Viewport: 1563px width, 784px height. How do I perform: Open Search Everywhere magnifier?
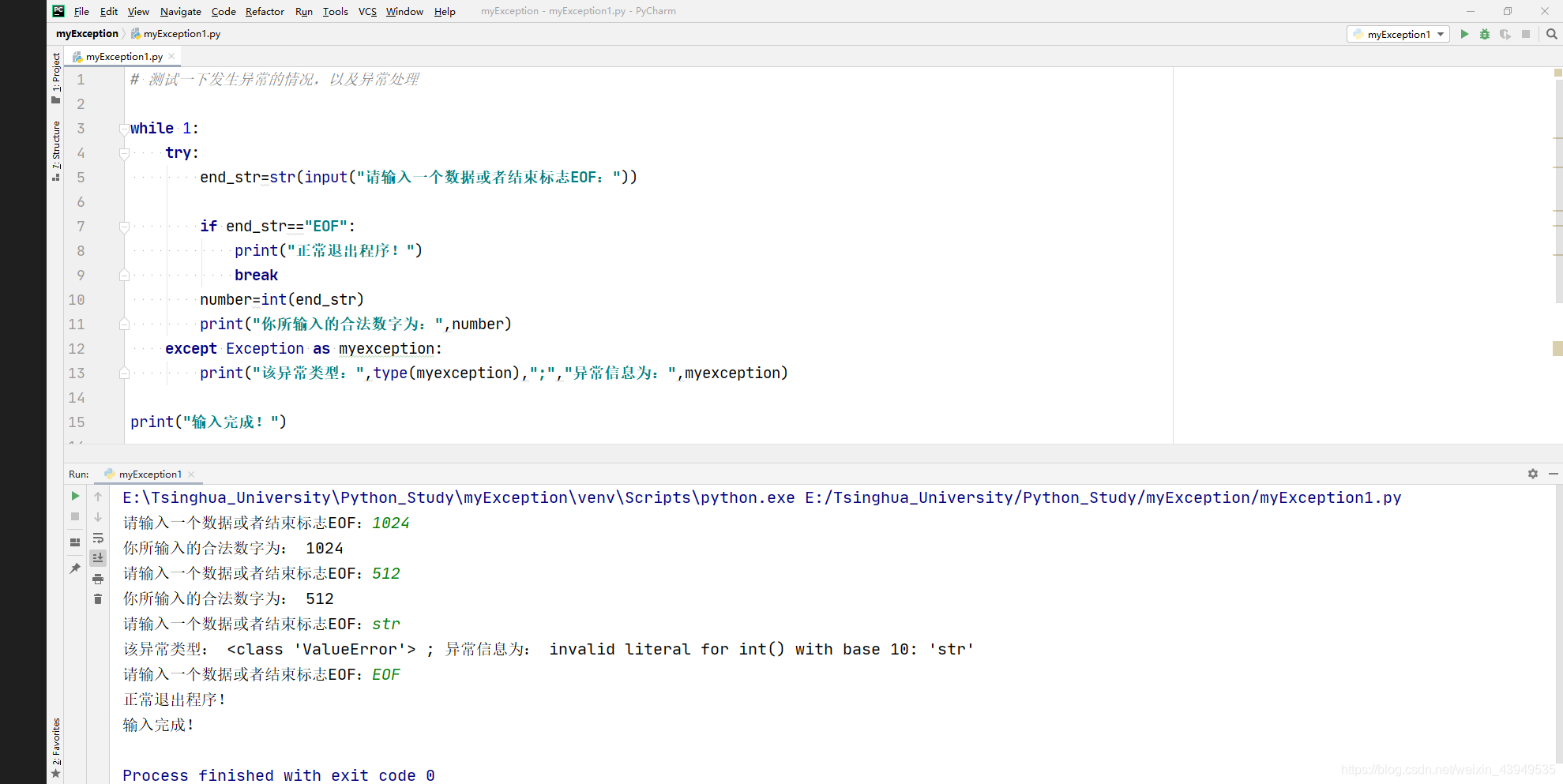pos(1551,34)
